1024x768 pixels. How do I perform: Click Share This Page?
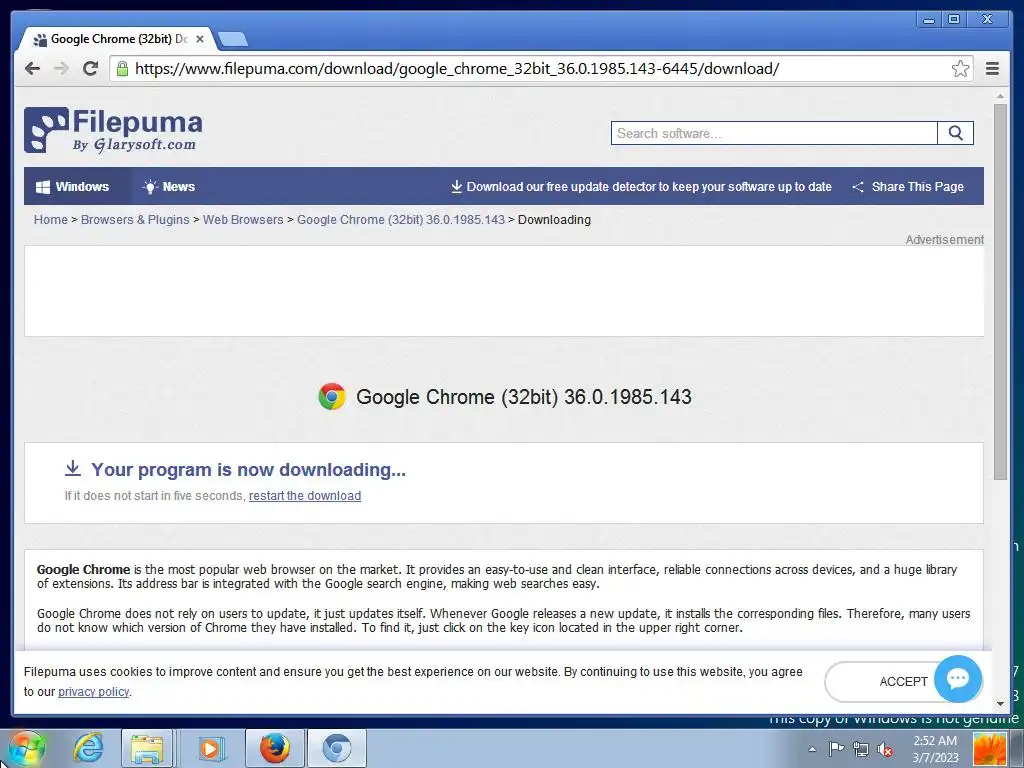908,187
